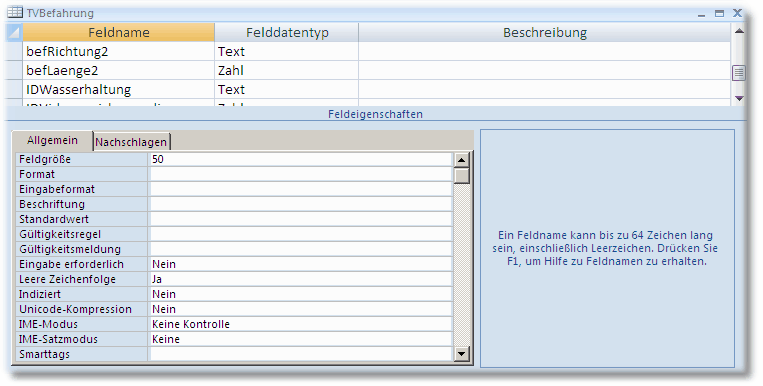This screenshot has height=386, width=763.
Task: Open data type cell Zahl for befLaenge2
Action: point(287,70)
